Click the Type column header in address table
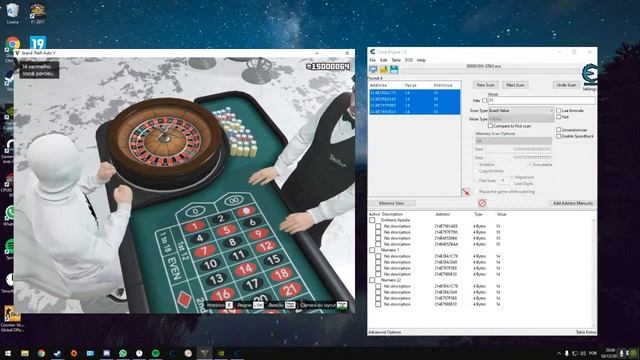This screenshot has height=360, width=640. tap(478, 214)
